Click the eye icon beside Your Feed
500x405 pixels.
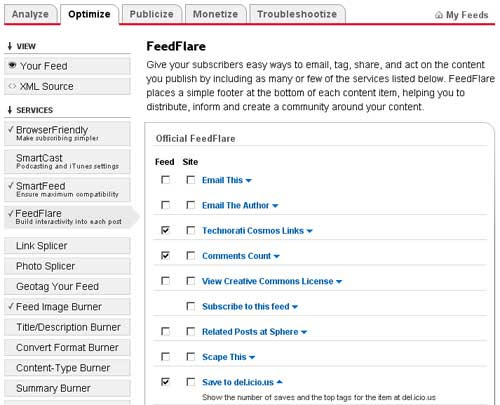(12, 65)
